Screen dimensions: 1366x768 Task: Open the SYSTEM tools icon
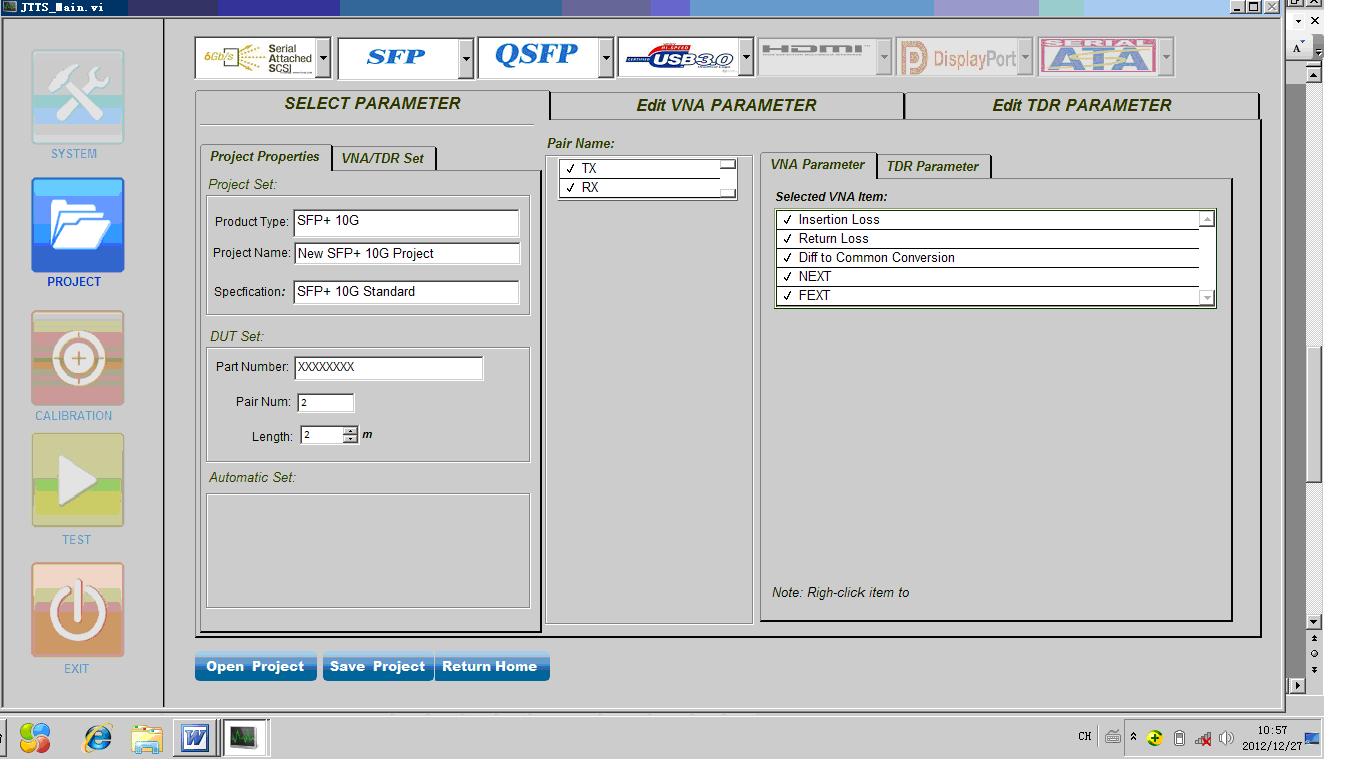pyautogui.click(x=78, y=97)
